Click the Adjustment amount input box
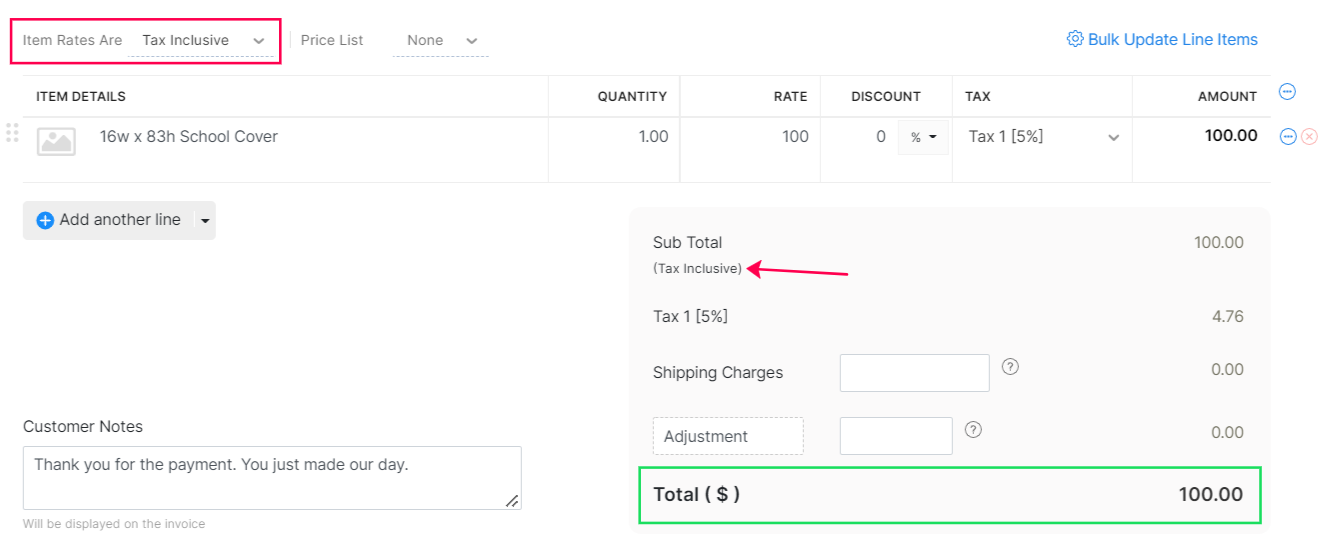Viewport: 1336px width, 550px height. click(x=896, y=436)
